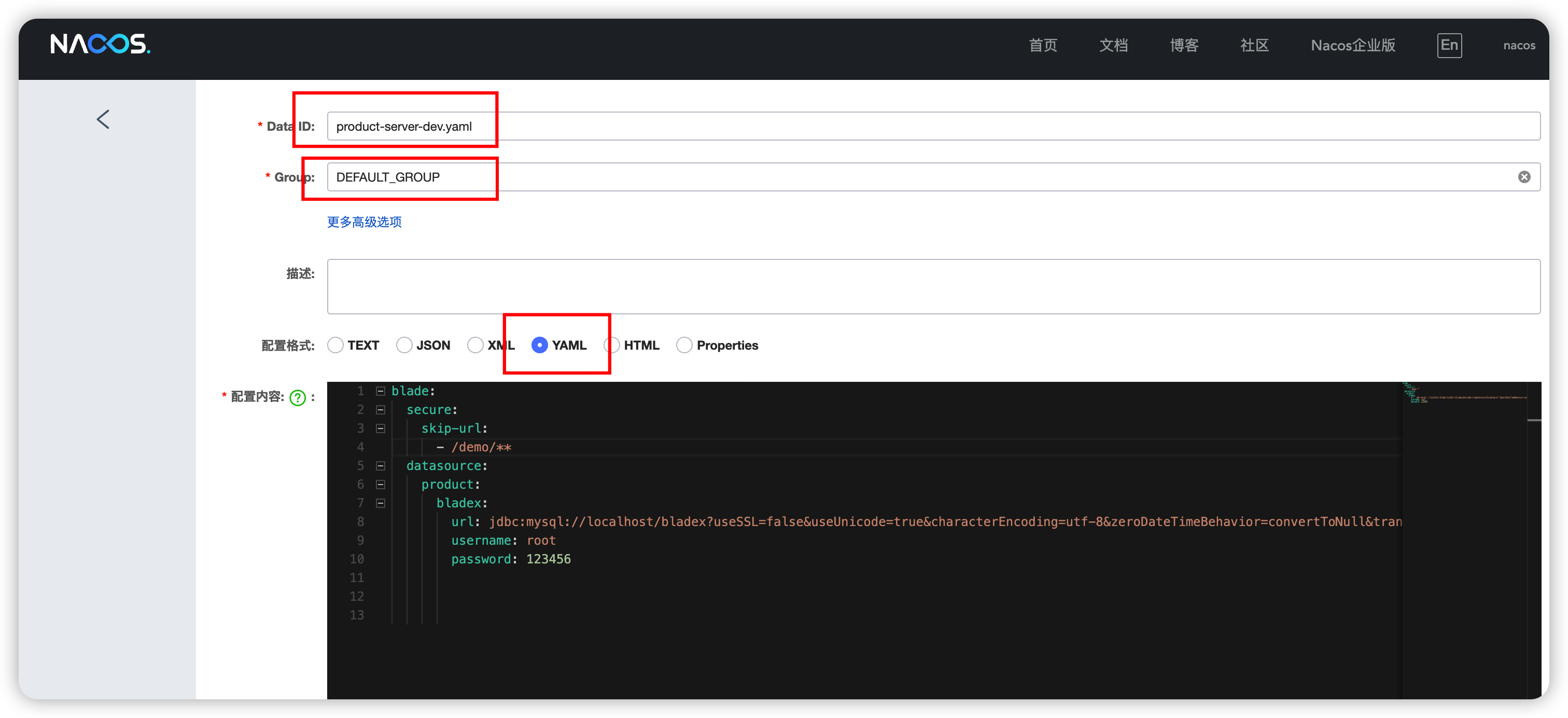Click the 更多高级选项 link
1568x718 pixels.
click(x=364, y=222)
